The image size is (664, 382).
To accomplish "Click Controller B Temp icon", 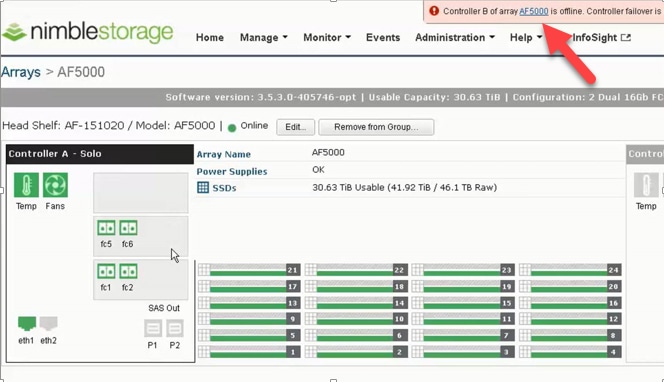I will pyautogui.click(x=646, y=185).
